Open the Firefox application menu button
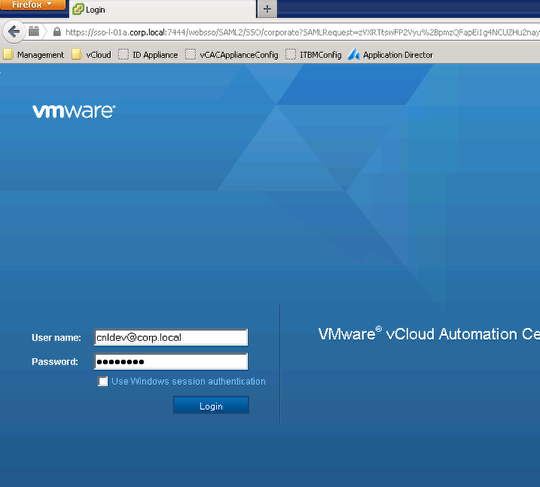 click(x=32, y=4)
